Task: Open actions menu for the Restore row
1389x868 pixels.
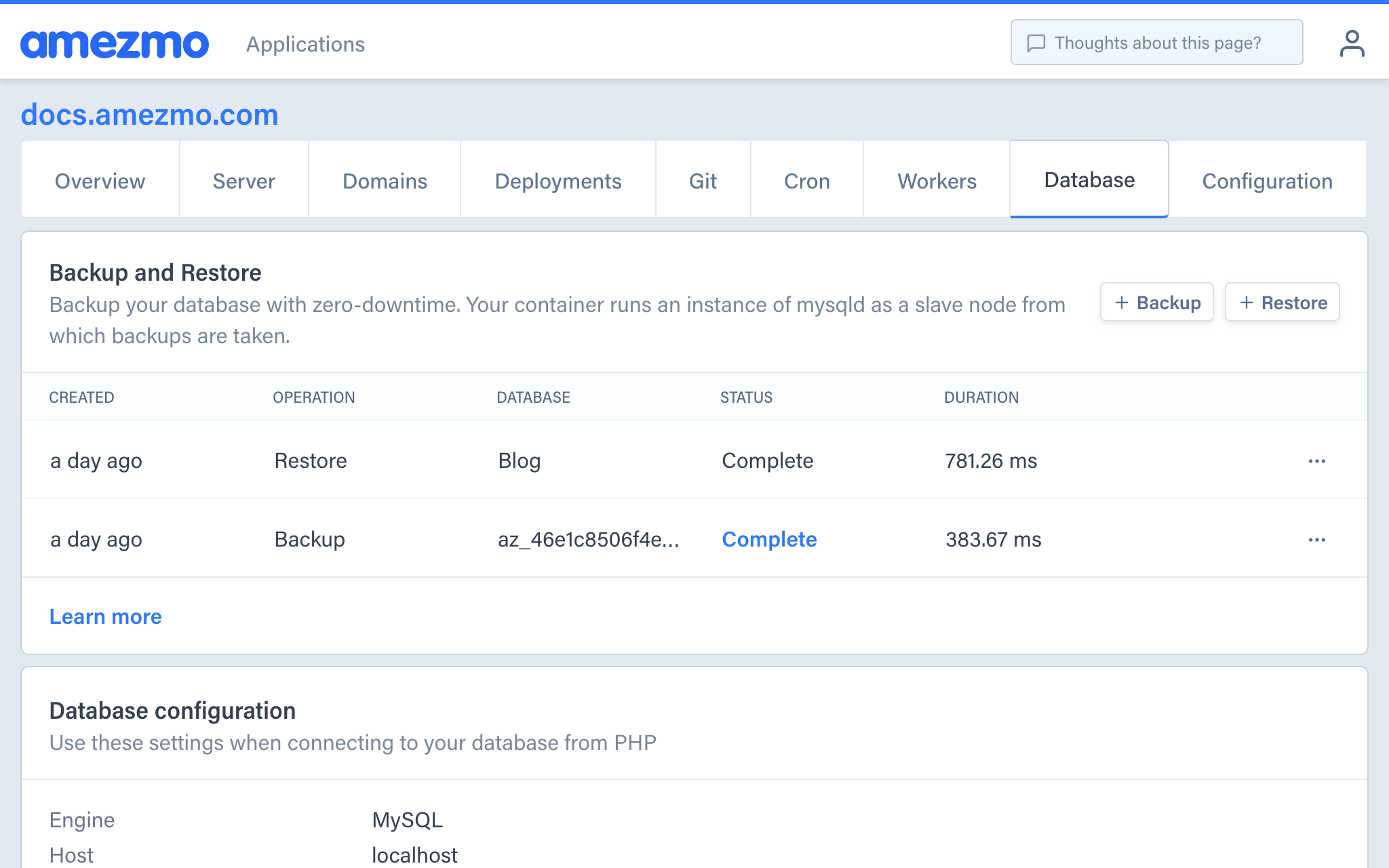Action: 1316,461
